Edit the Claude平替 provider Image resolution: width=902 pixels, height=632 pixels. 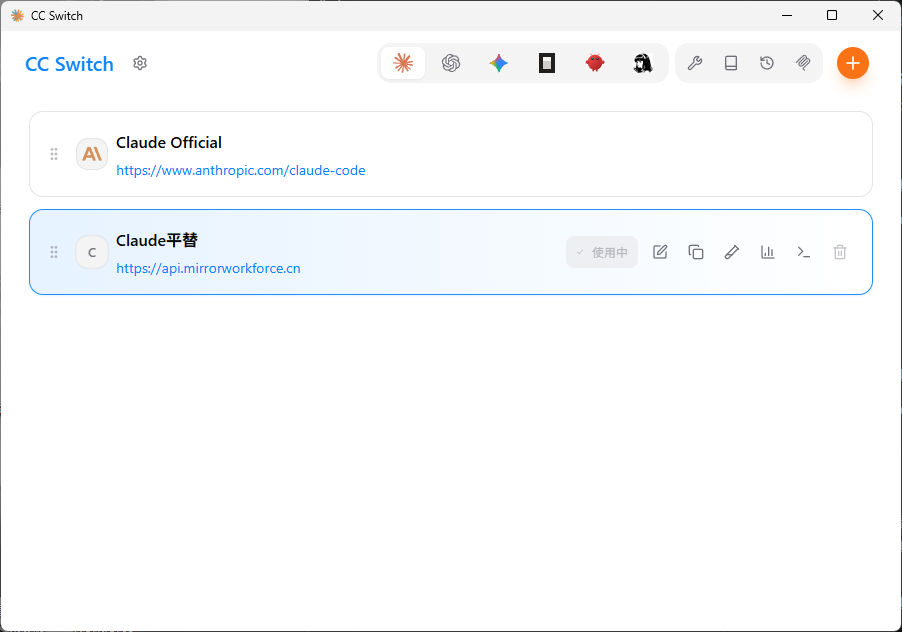pos(660,252)
